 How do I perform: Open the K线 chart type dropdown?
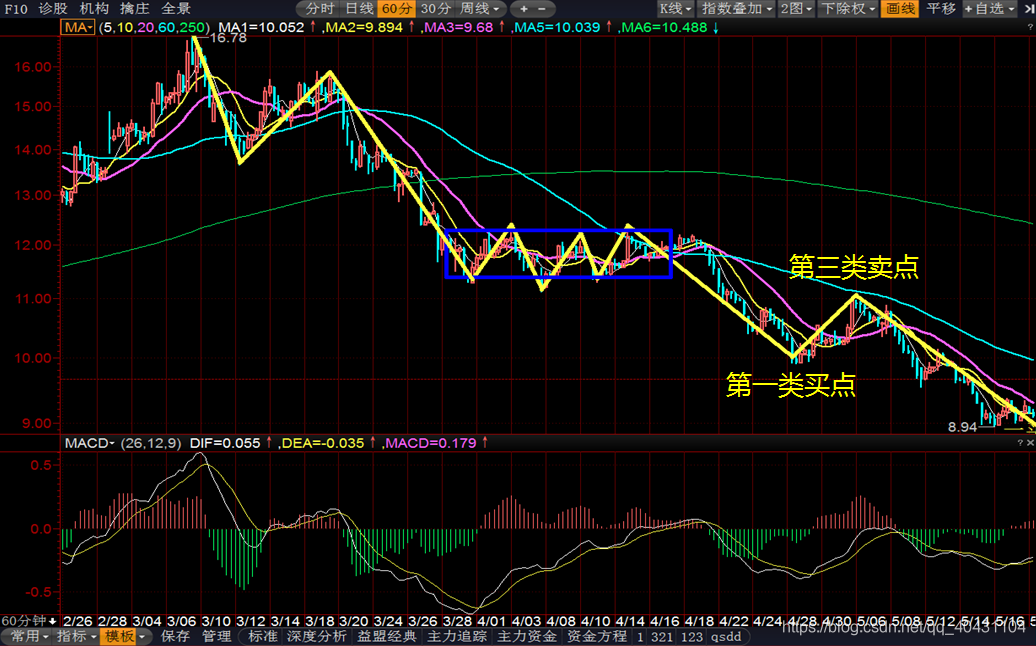click(675, 9)
